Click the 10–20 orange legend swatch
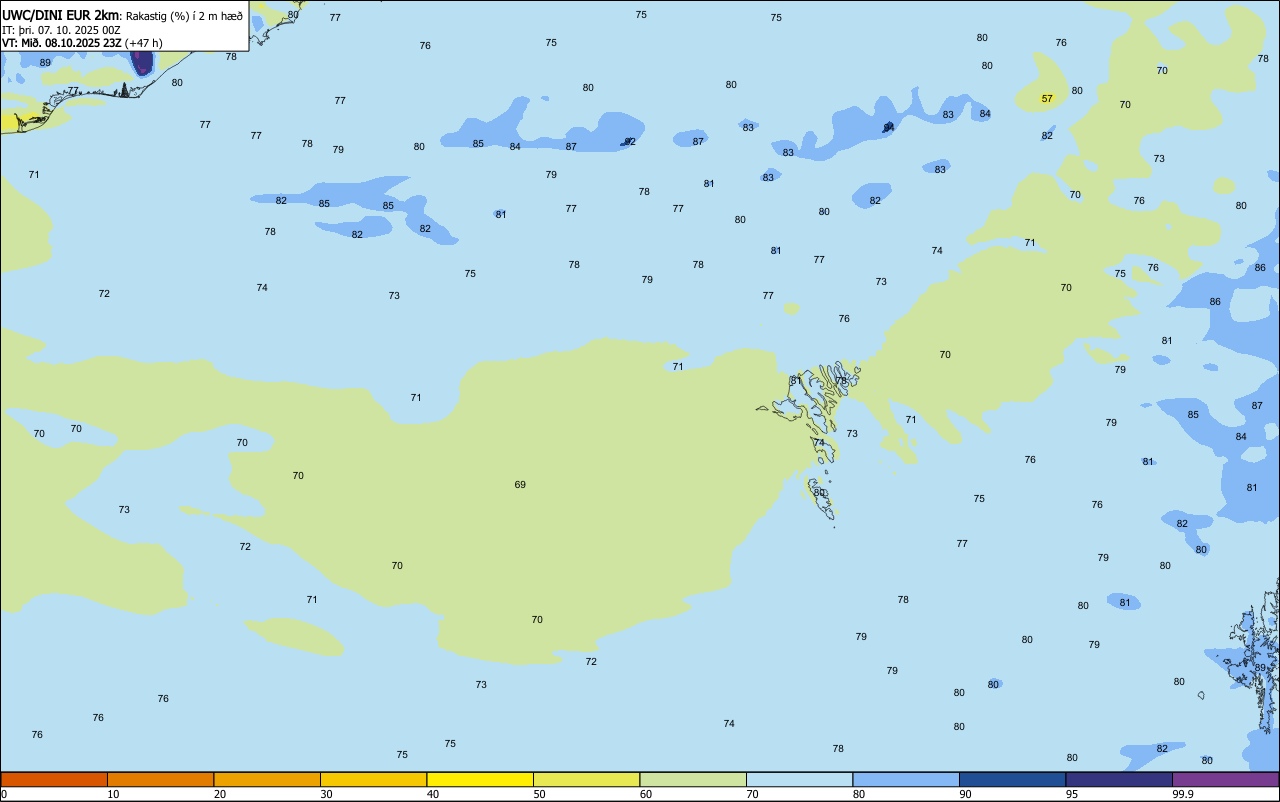1280x802 pixels. pos(160,779)
